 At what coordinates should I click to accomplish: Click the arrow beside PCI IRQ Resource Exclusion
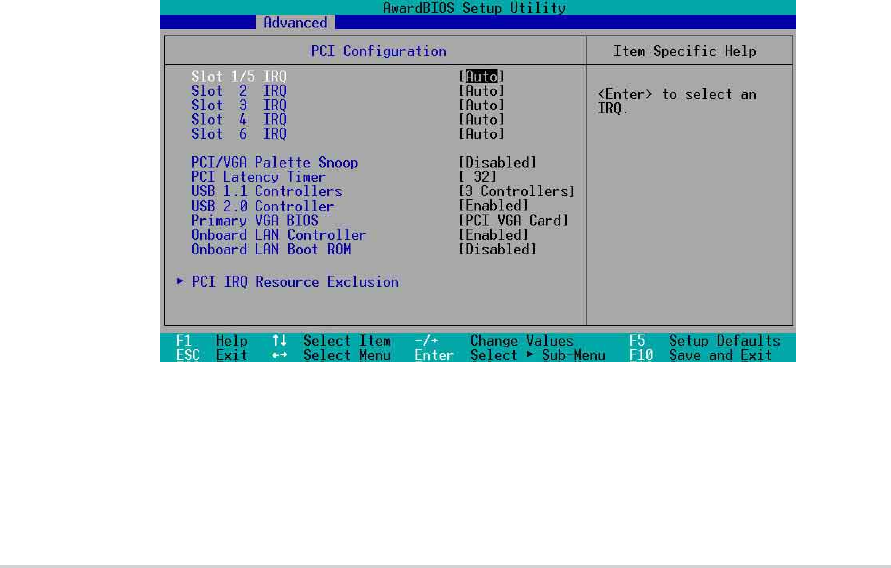point(180,282)
